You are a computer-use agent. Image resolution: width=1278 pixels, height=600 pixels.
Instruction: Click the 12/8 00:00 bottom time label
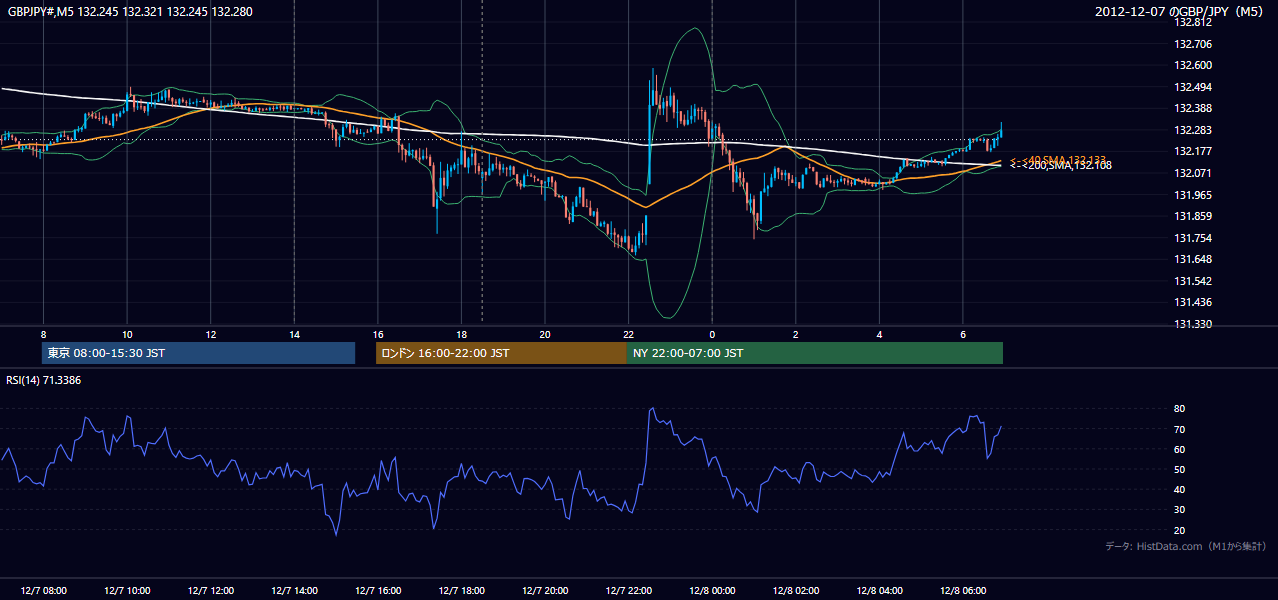pyautogui.click(x=712, y=591)
